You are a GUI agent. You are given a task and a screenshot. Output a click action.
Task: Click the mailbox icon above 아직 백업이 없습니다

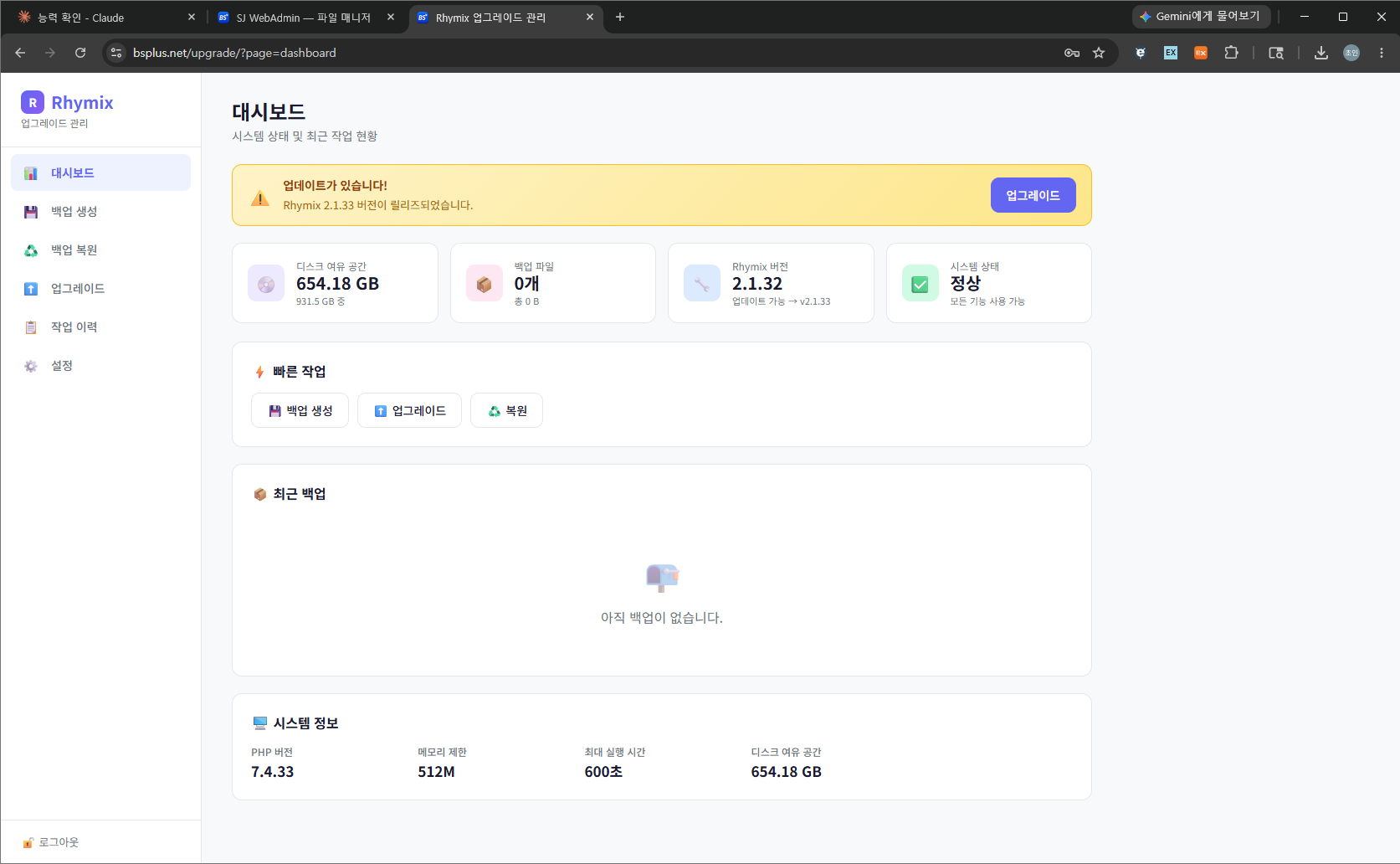662,577
